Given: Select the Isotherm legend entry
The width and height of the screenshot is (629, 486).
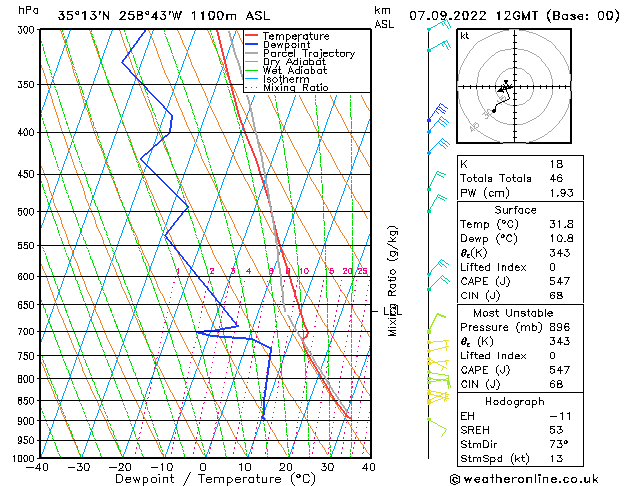Looking at the screenshot, I should coord(286,79).
